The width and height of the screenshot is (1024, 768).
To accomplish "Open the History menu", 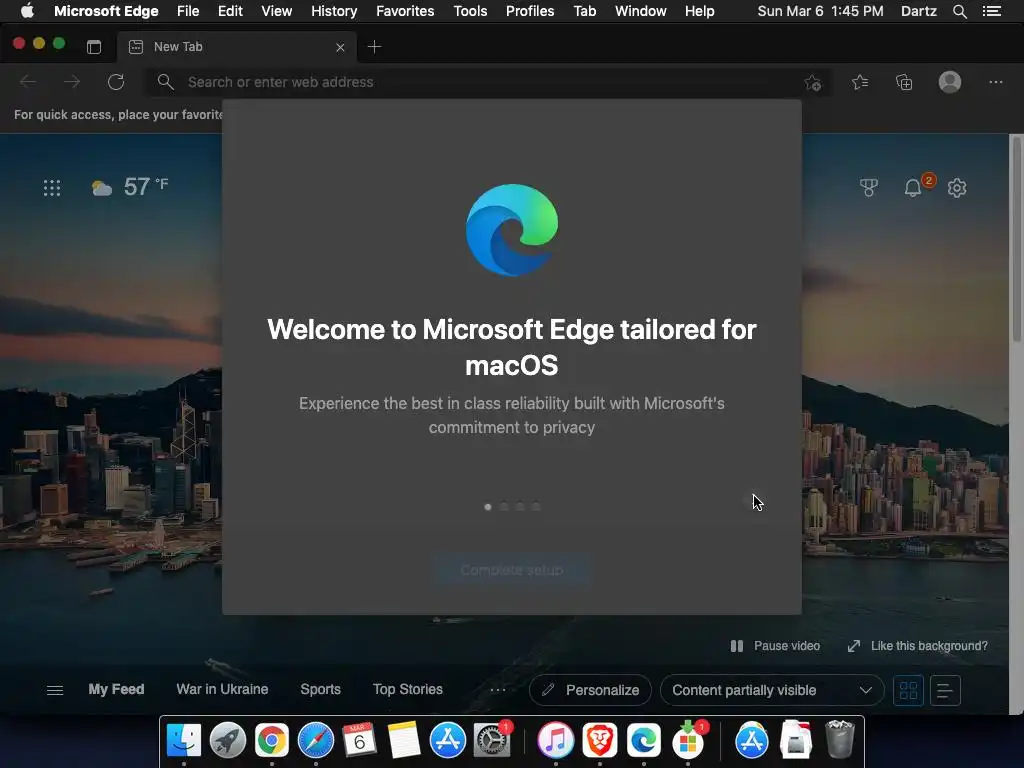I will click(x=334, y=11).
